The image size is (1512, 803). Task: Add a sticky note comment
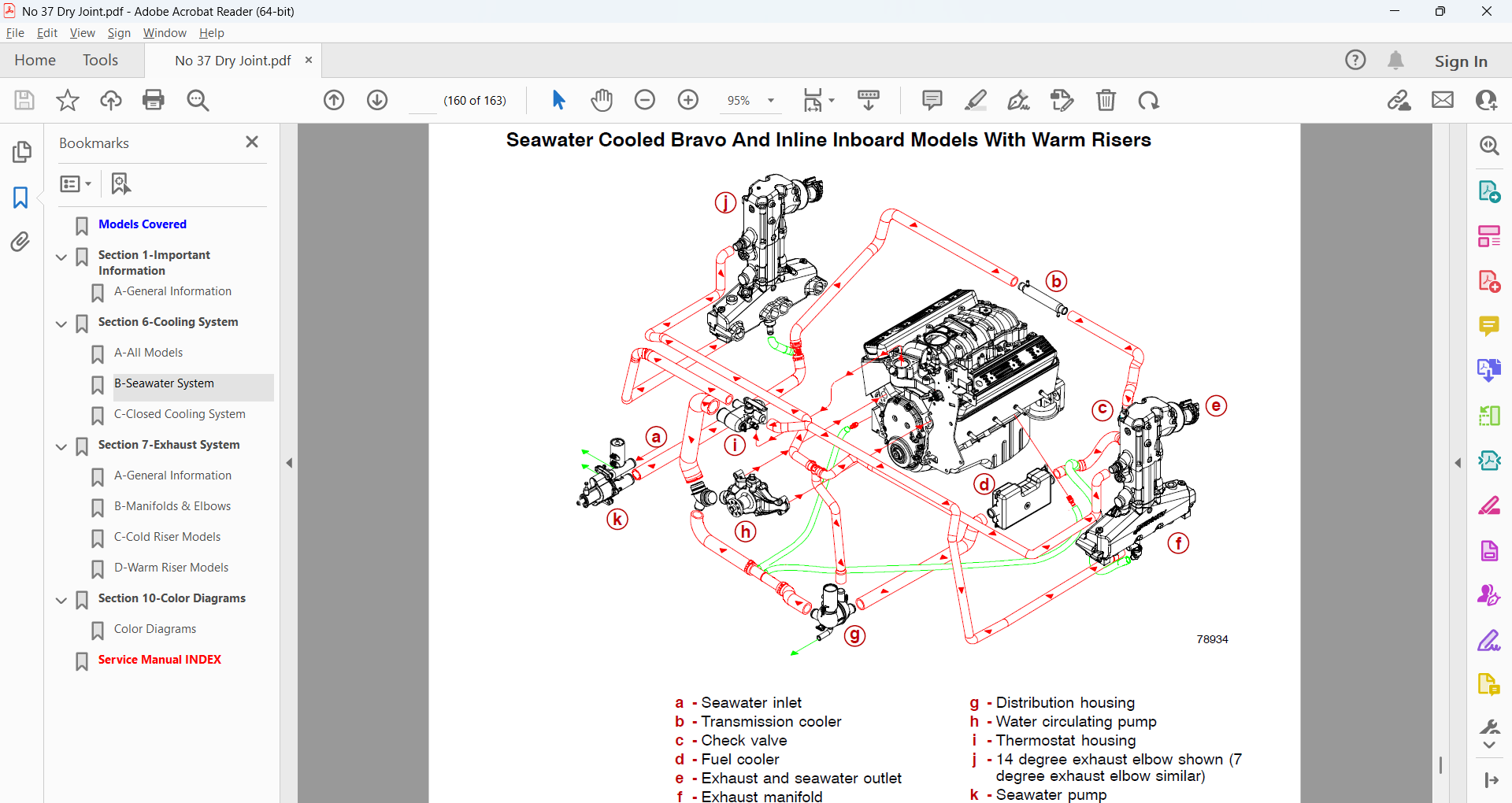pyautogui.click(x=932, y=100)
